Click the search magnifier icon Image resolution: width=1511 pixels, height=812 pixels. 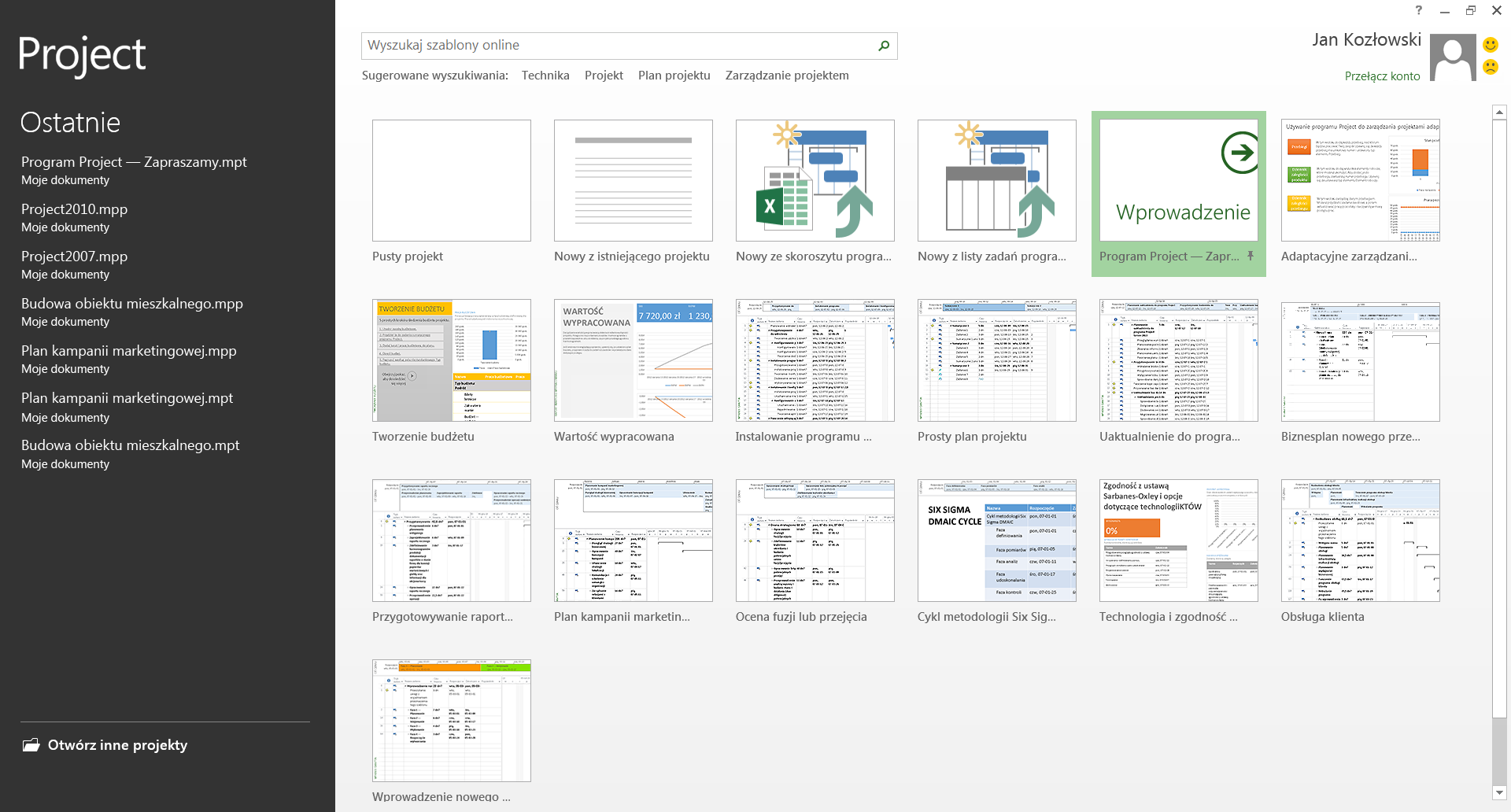884,46
